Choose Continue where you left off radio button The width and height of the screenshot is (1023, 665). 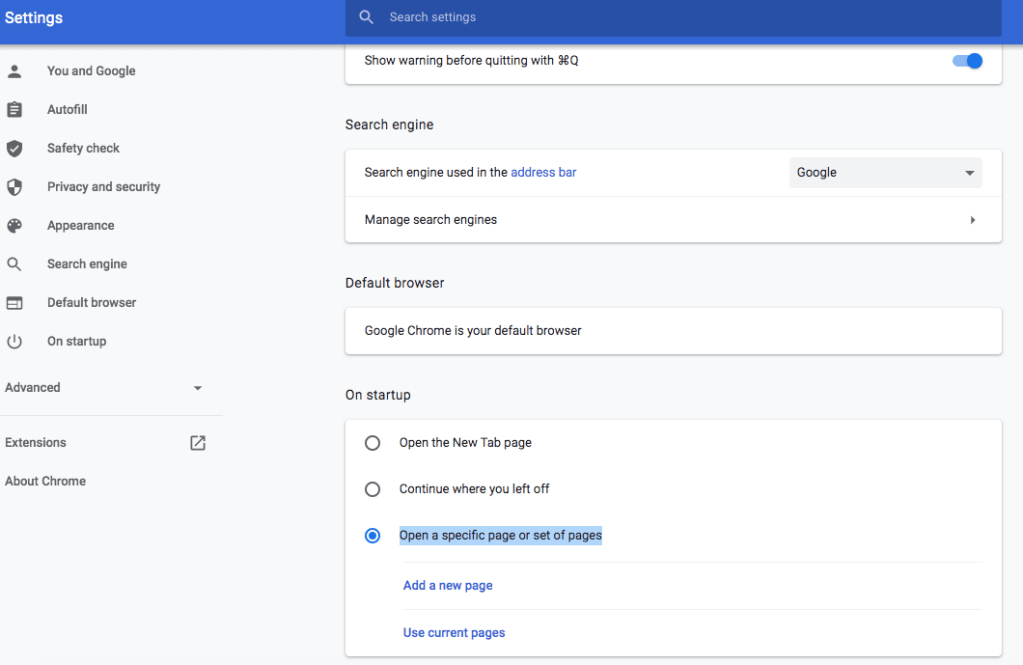pyautogui.click(x=373, y=489)
